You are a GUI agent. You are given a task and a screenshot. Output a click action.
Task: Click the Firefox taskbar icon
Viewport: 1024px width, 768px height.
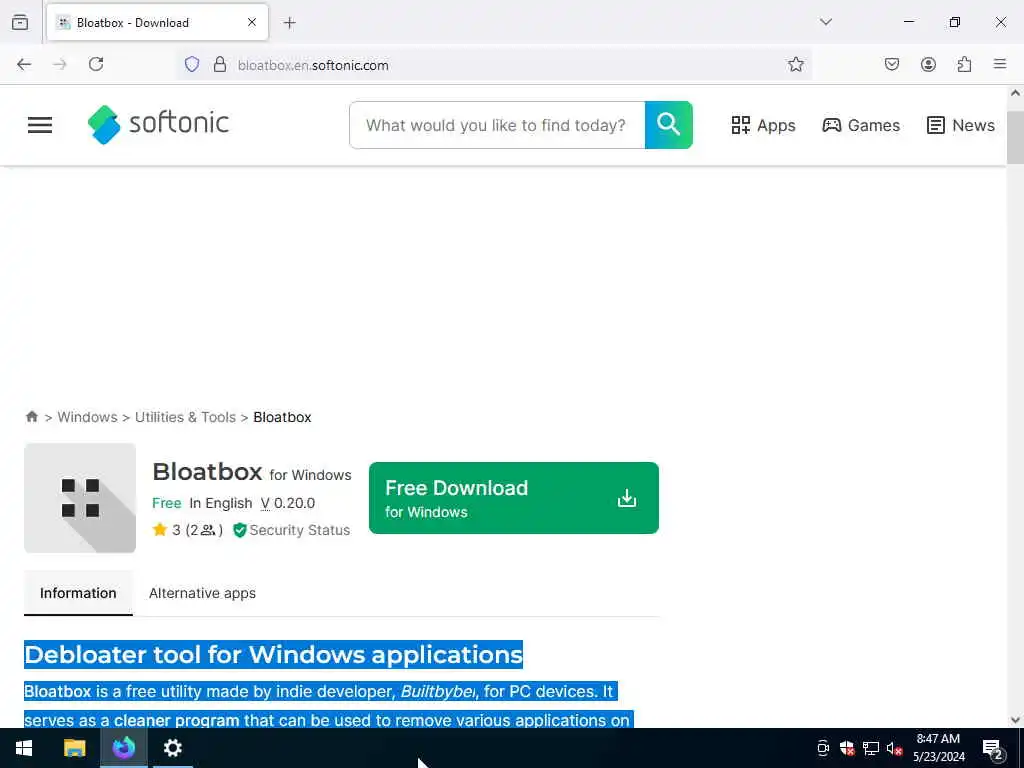pos(123,748)
